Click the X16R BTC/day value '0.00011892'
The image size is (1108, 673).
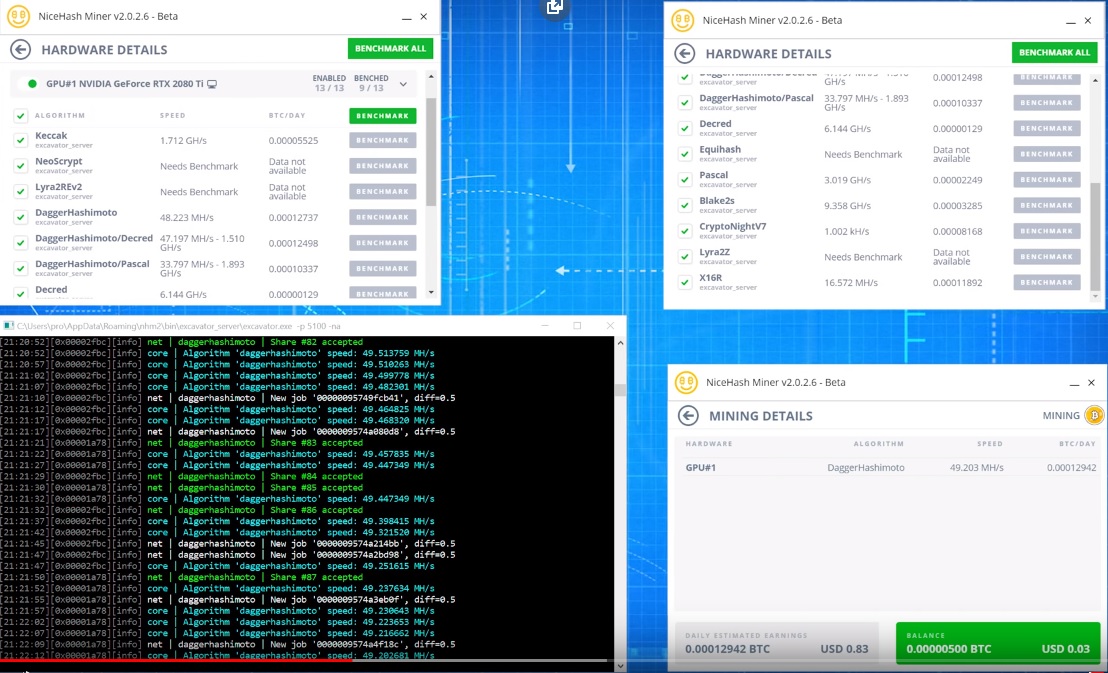(x=957, y=283)
